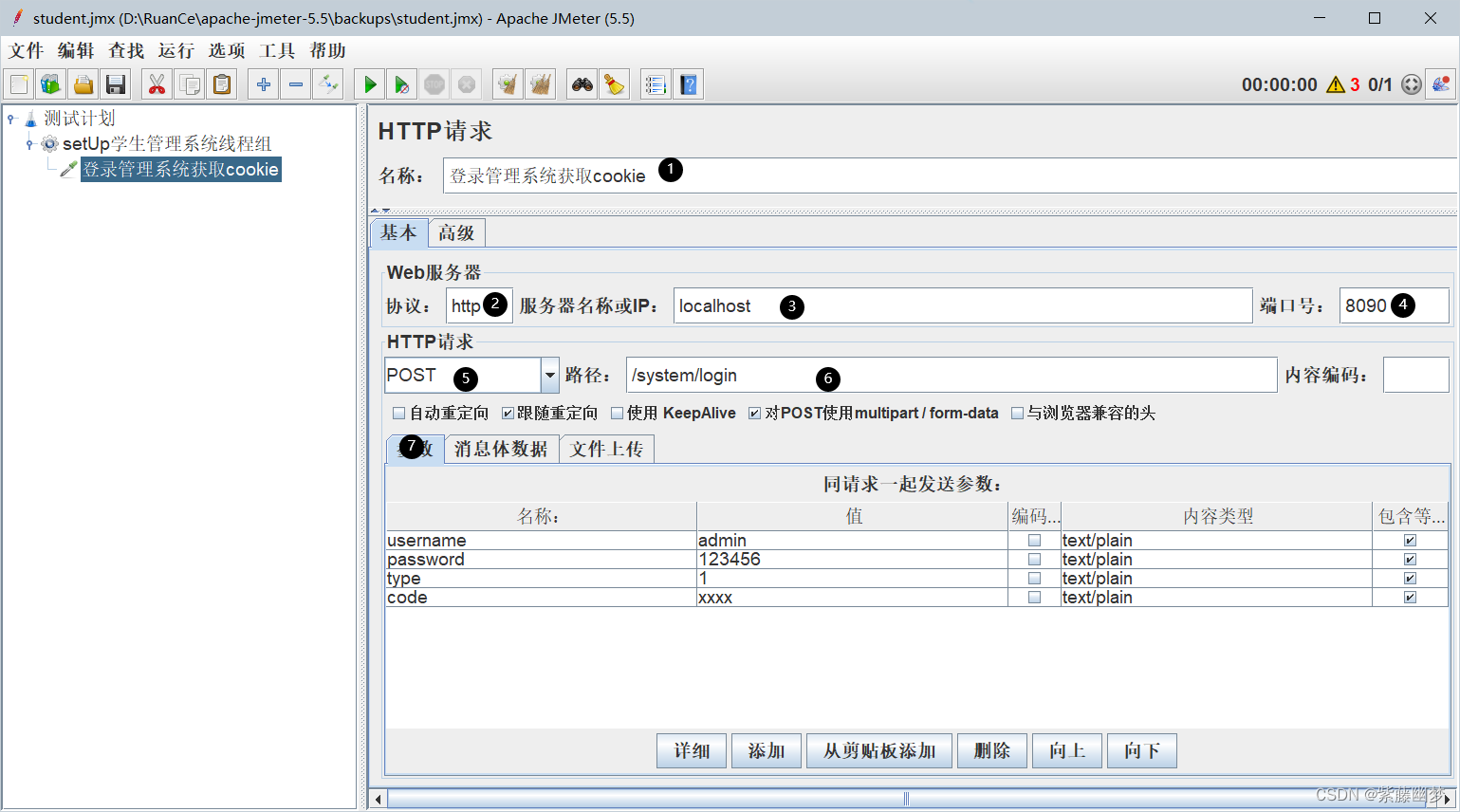Toggle URL encode checkbox for password row
Screen dimensions: 1460x812
(x=1035, y=560)
